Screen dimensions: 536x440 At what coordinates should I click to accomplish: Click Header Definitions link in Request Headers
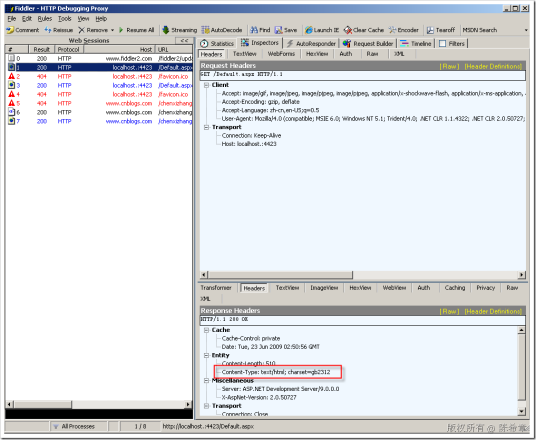click(493, 66)
